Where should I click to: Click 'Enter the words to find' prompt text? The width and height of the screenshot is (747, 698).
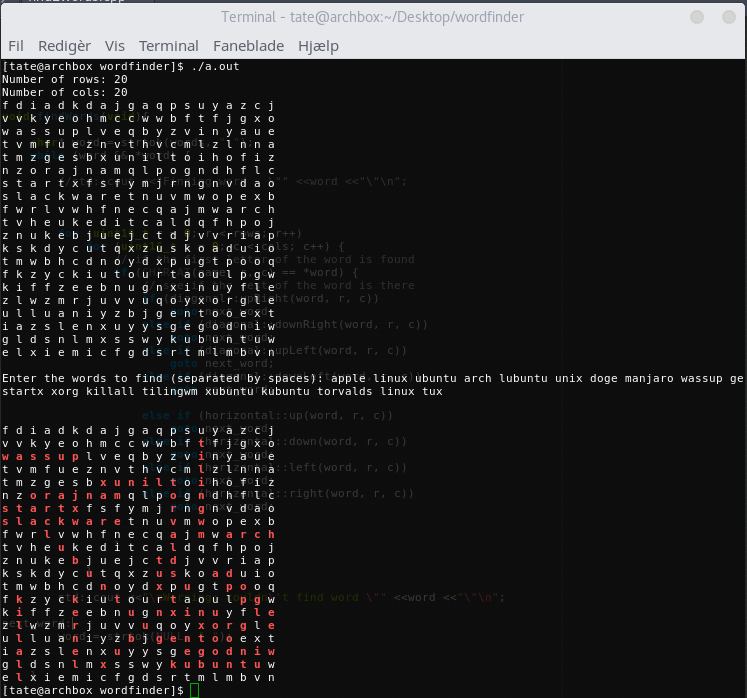[x=80, y=378]
